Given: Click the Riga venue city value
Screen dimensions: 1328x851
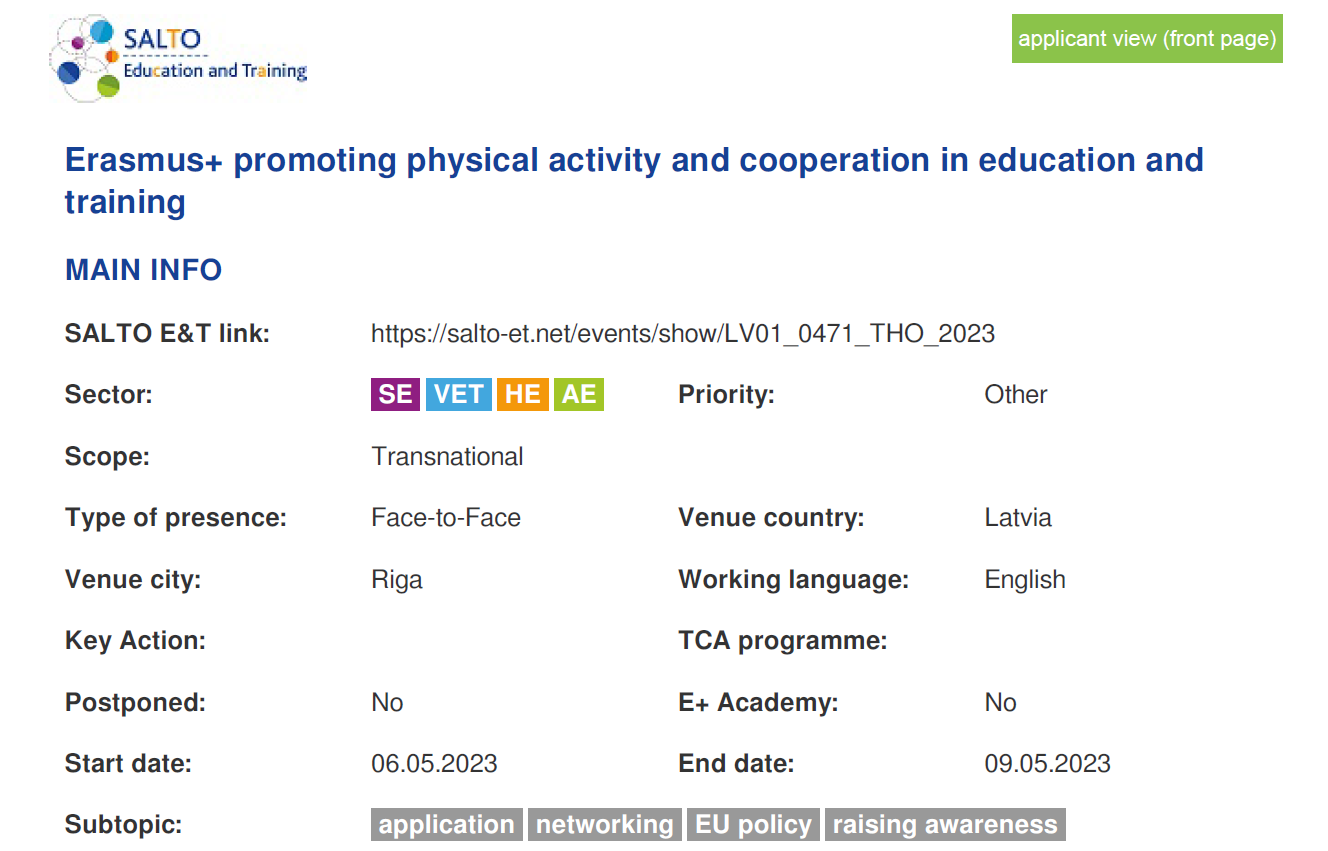Looking at the screenshot, I should click(397, 580).
